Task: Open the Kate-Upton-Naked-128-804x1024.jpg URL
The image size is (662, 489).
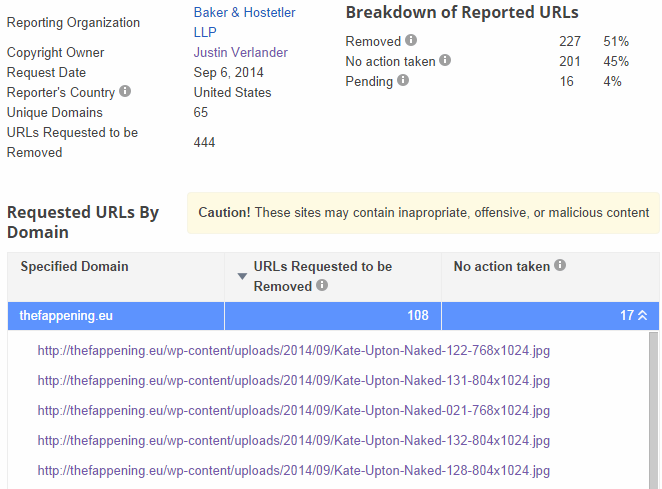Action: [x=293, y=470]
